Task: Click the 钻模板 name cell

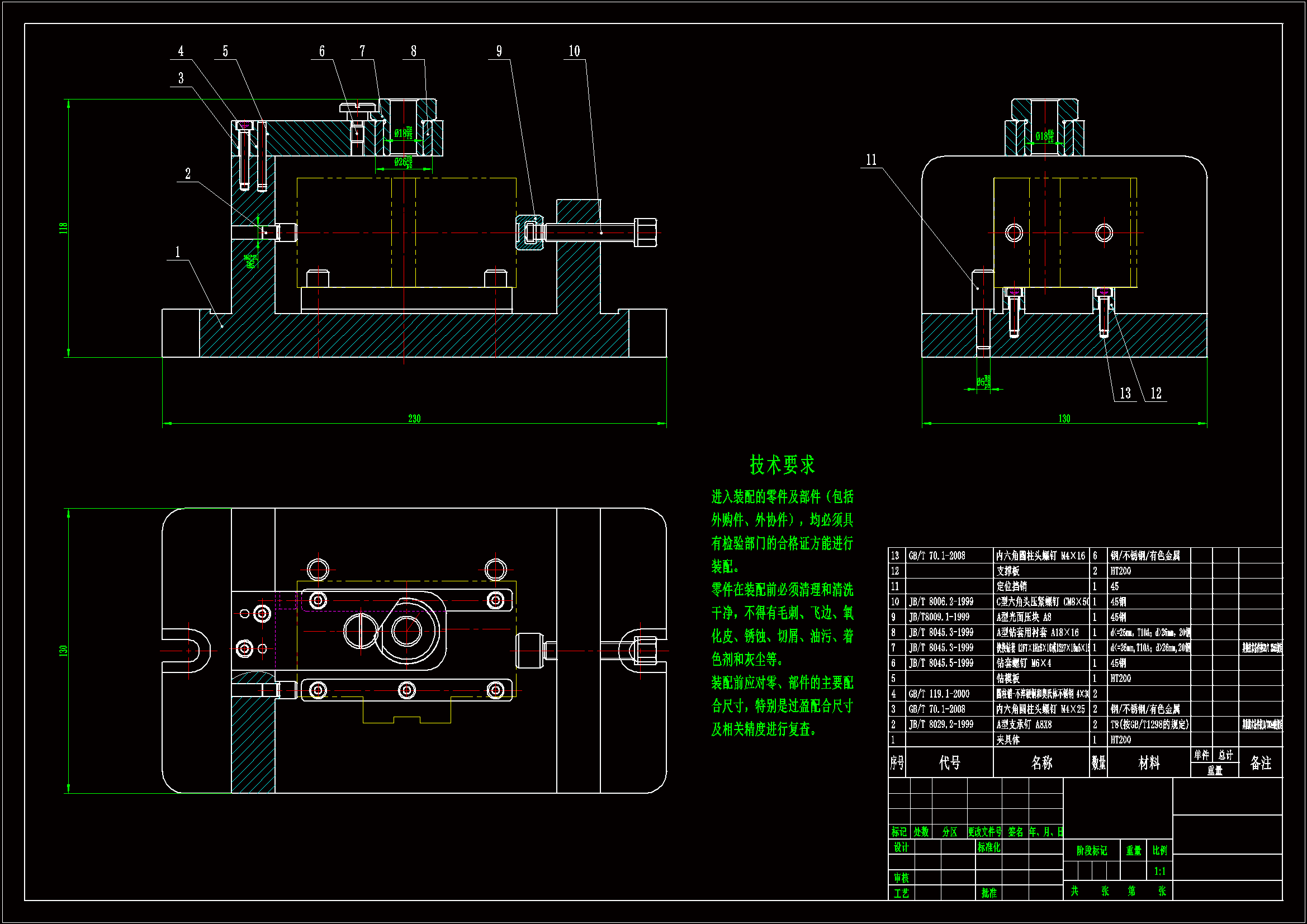Action: 1008,678
